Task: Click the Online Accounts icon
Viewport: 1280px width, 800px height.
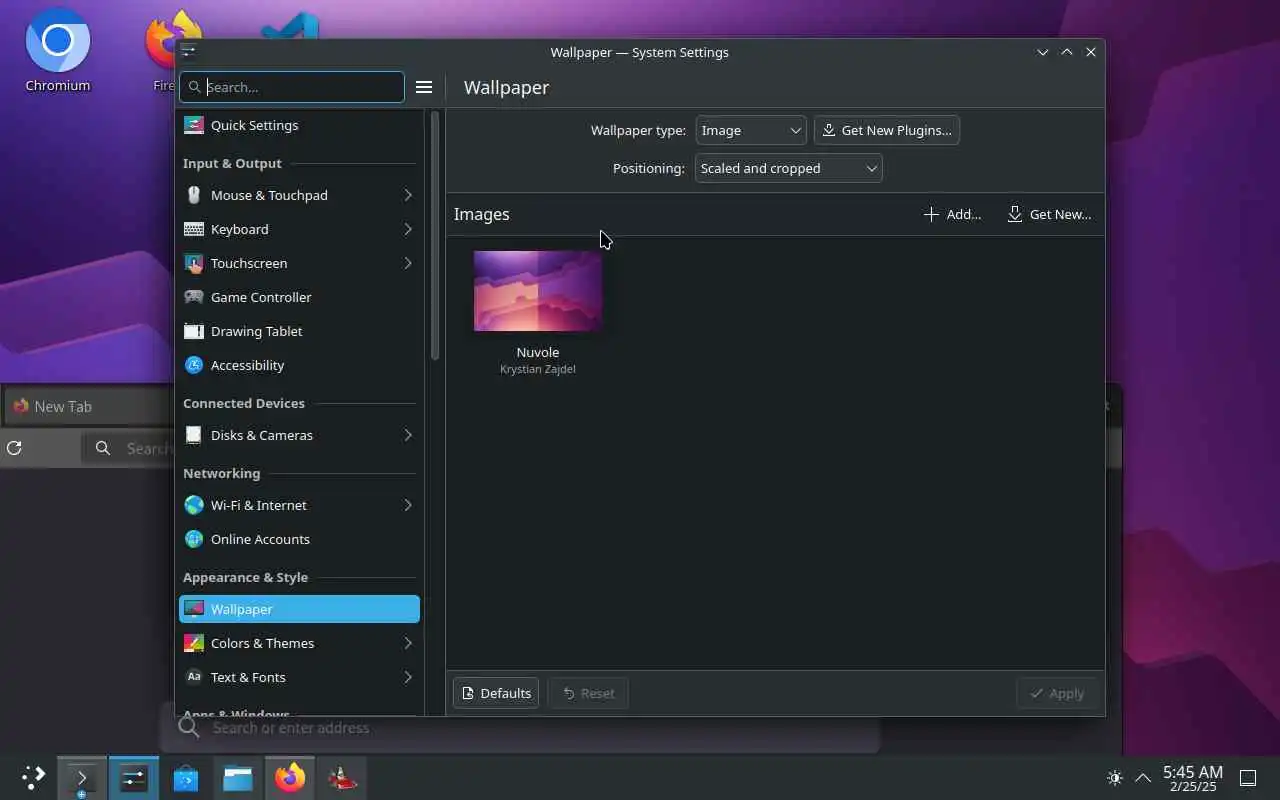Action: (x=194, y=539)
